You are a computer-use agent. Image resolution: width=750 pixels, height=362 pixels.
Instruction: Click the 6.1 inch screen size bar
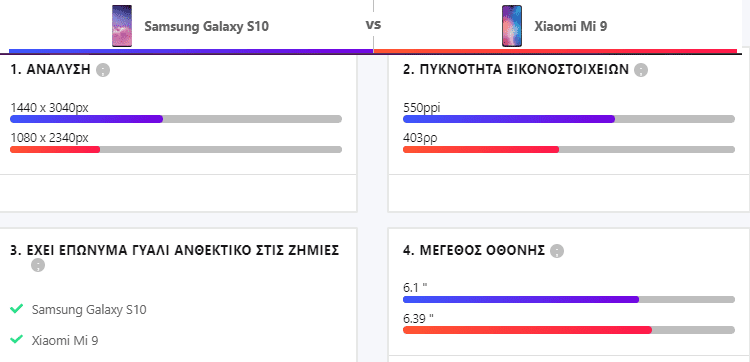pos(569,299)
